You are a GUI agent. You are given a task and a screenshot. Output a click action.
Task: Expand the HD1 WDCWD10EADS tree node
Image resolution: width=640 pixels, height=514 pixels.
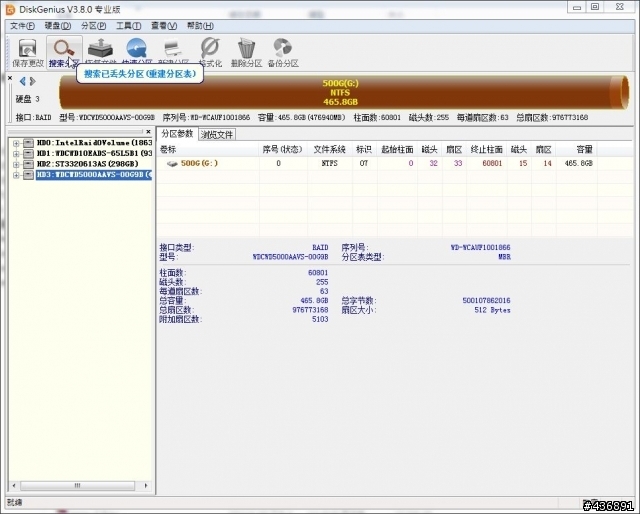coord(16,154)
